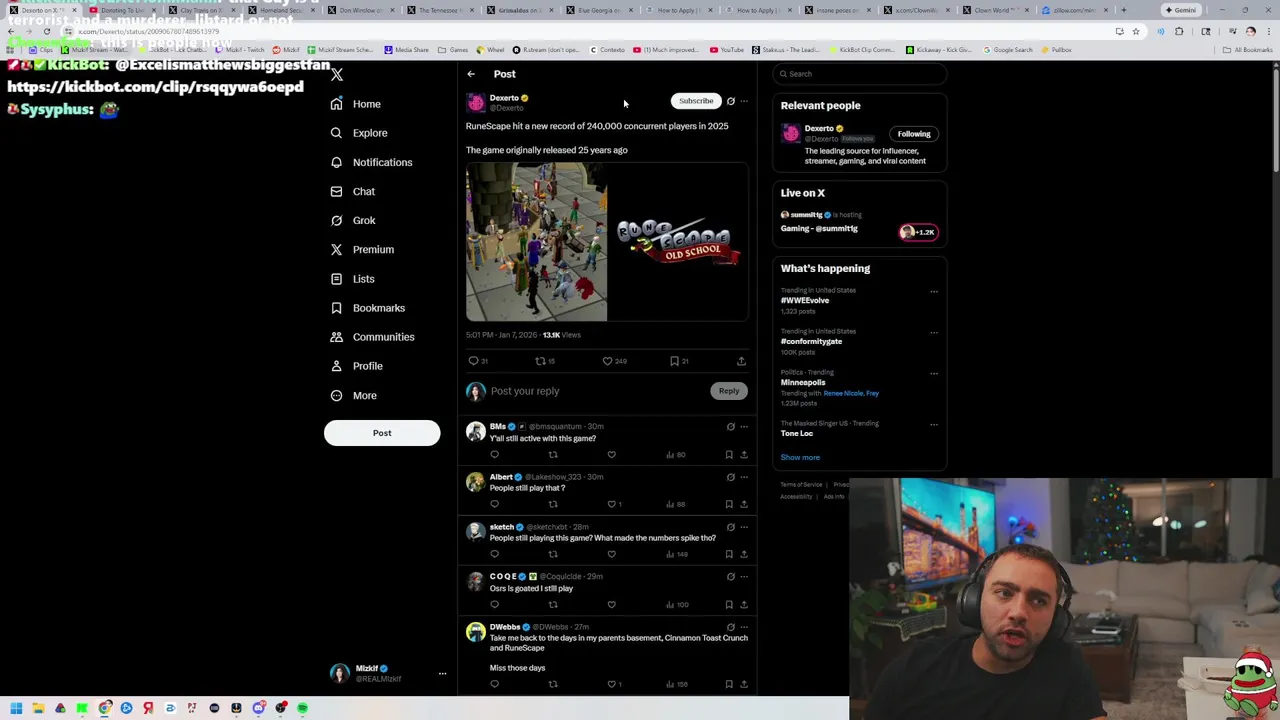Open the #WWEEvolve trend
Viewport: 1280px width, 720px height.
(x=805, y=300)
